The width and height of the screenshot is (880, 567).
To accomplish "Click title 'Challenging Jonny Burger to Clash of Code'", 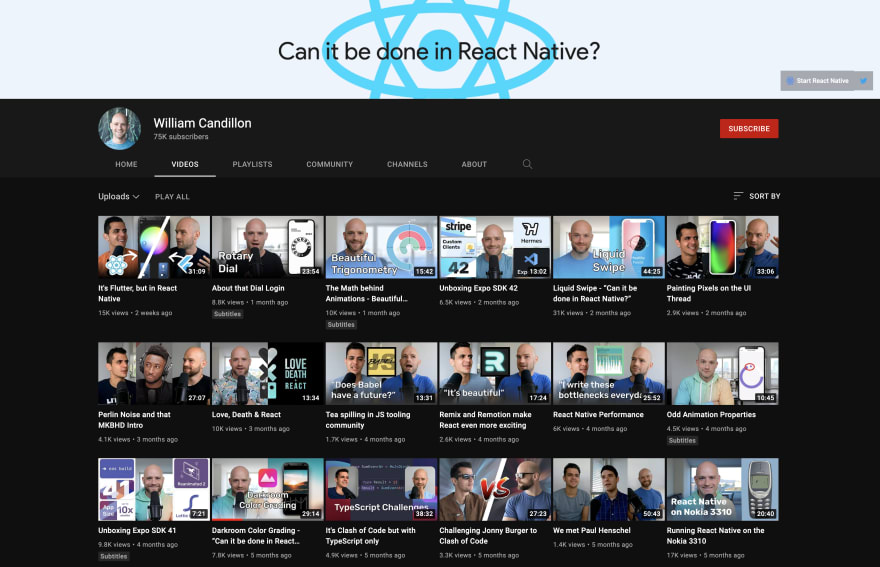I will pyautogui.click(x=488, y=536).
